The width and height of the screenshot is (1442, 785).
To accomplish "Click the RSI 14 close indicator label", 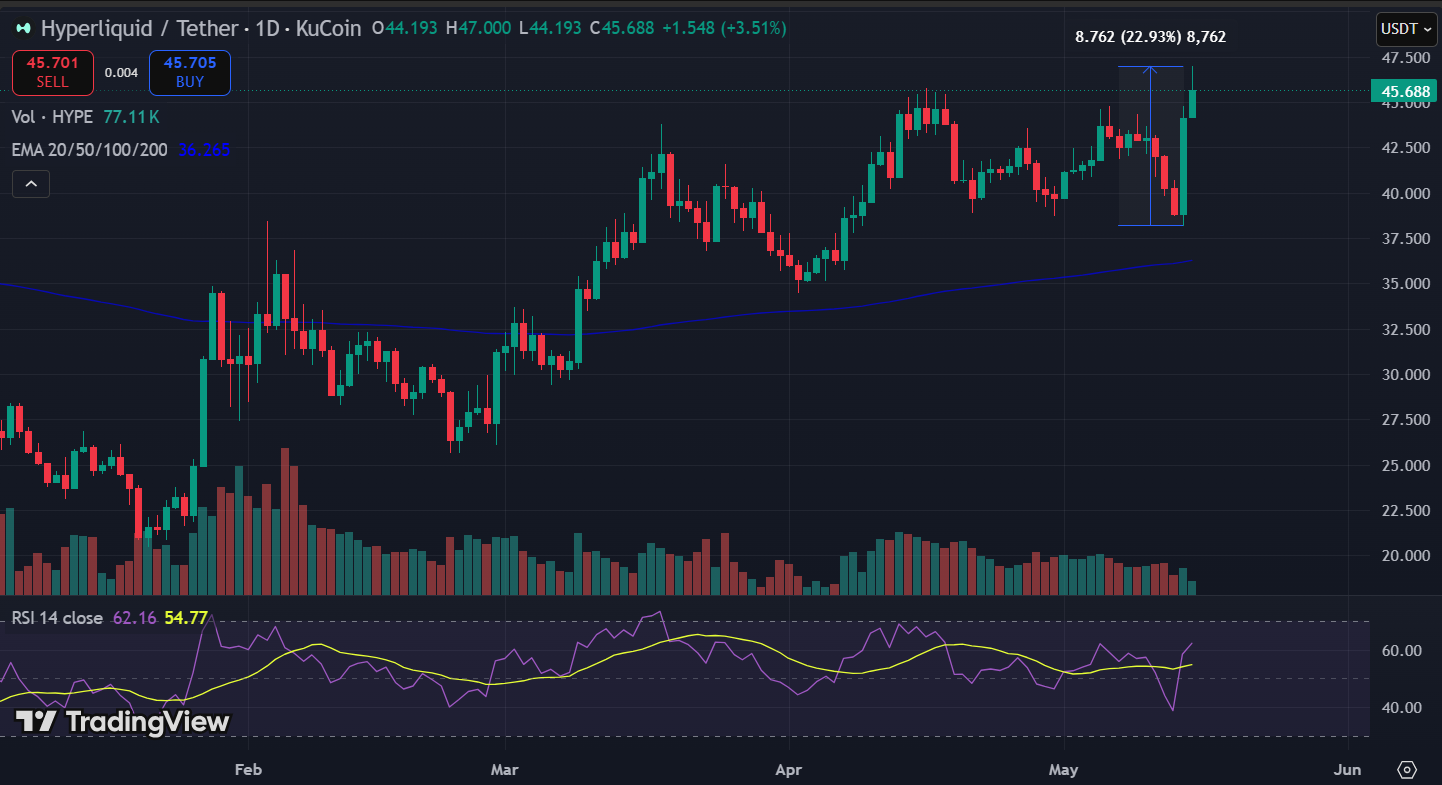I will coord(57,618).
